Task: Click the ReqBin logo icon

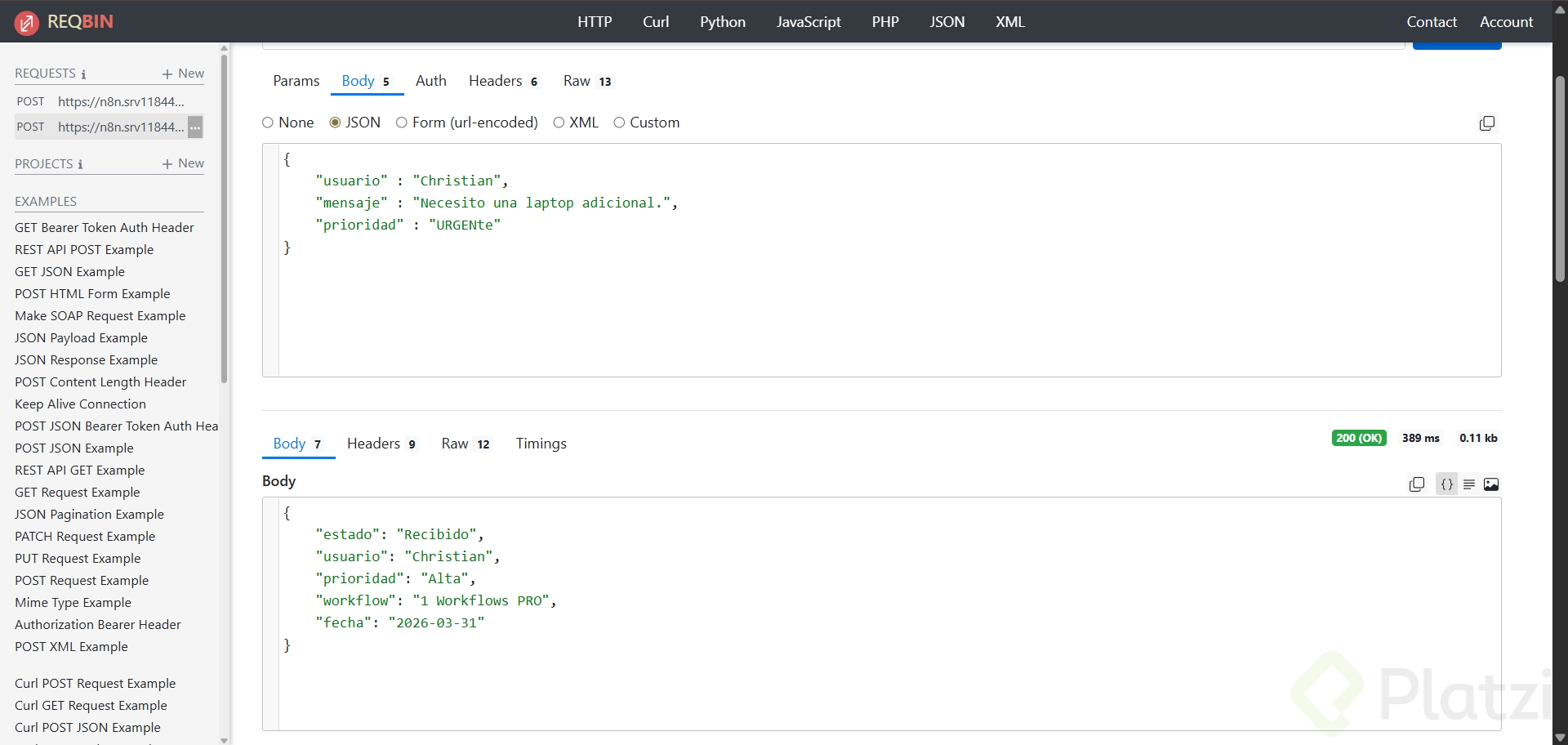Action: [26, 22]
